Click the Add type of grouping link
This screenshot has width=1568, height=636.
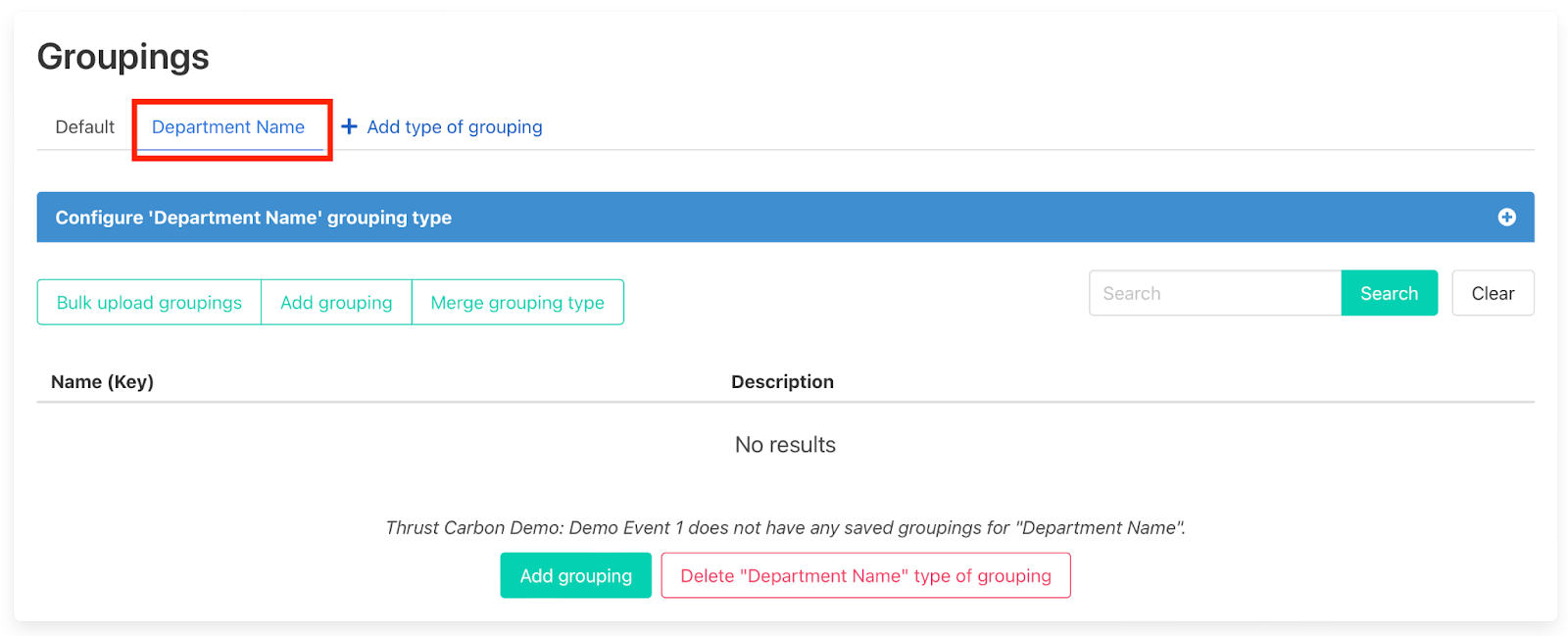pos(454,127)
